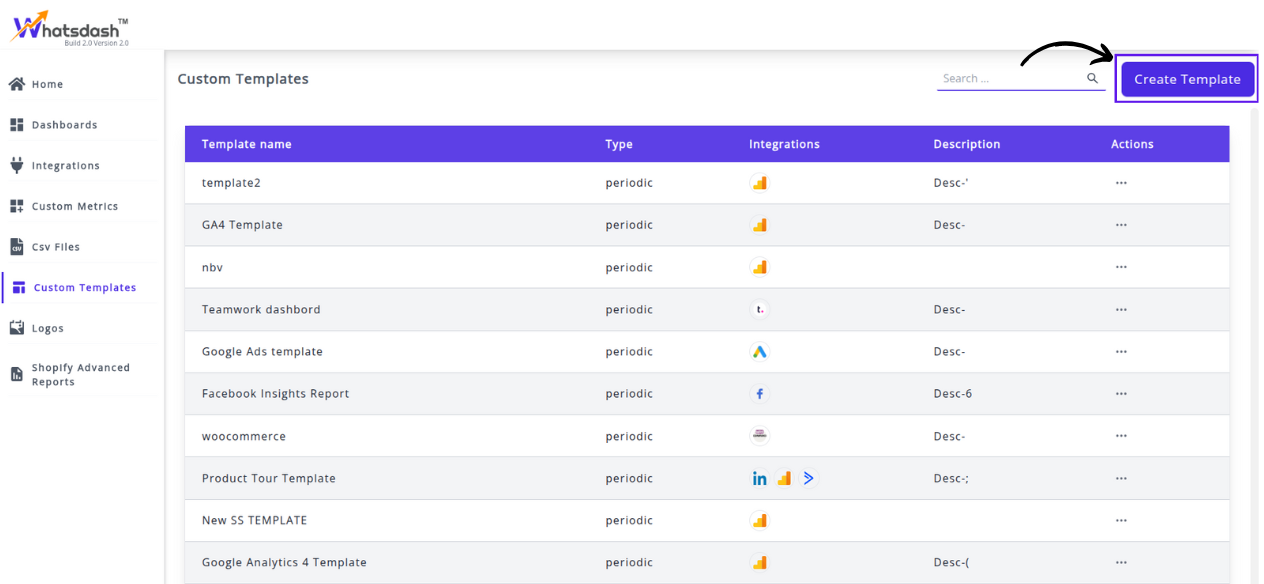Go to Home in sidebar
1264x584 pixels.
click(47, 84)
